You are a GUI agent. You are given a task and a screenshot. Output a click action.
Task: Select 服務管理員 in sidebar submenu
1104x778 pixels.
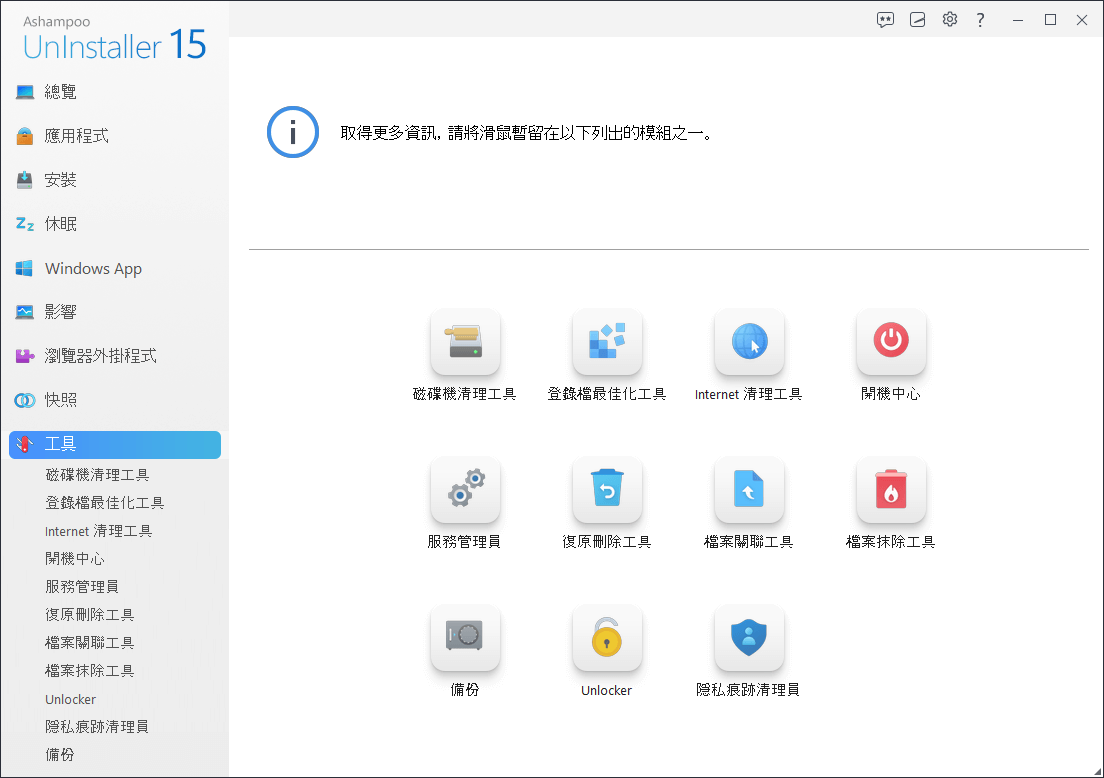[x=82, y=586]
